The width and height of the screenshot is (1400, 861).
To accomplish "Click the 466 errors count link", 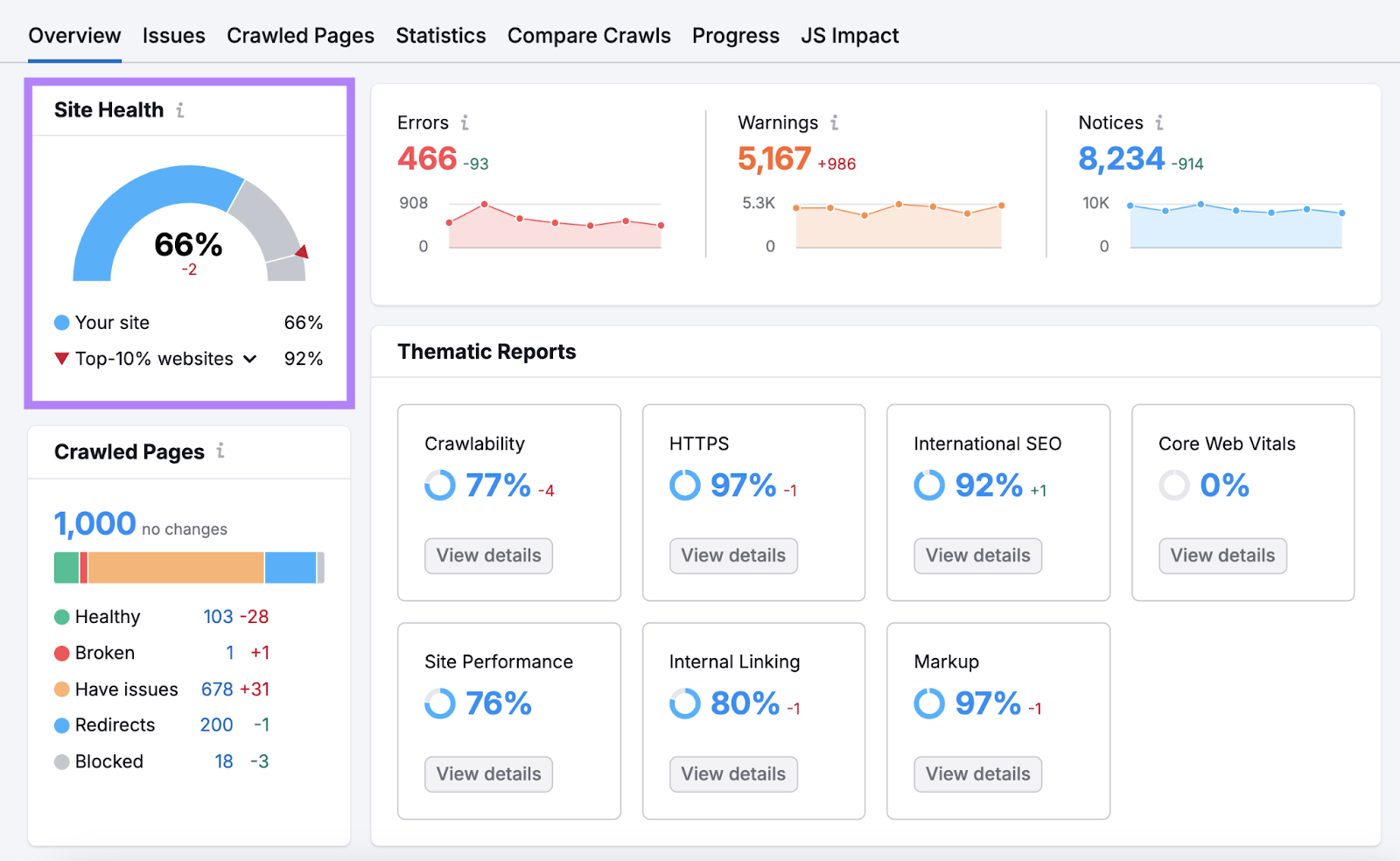I will click(x=426, y=158).
